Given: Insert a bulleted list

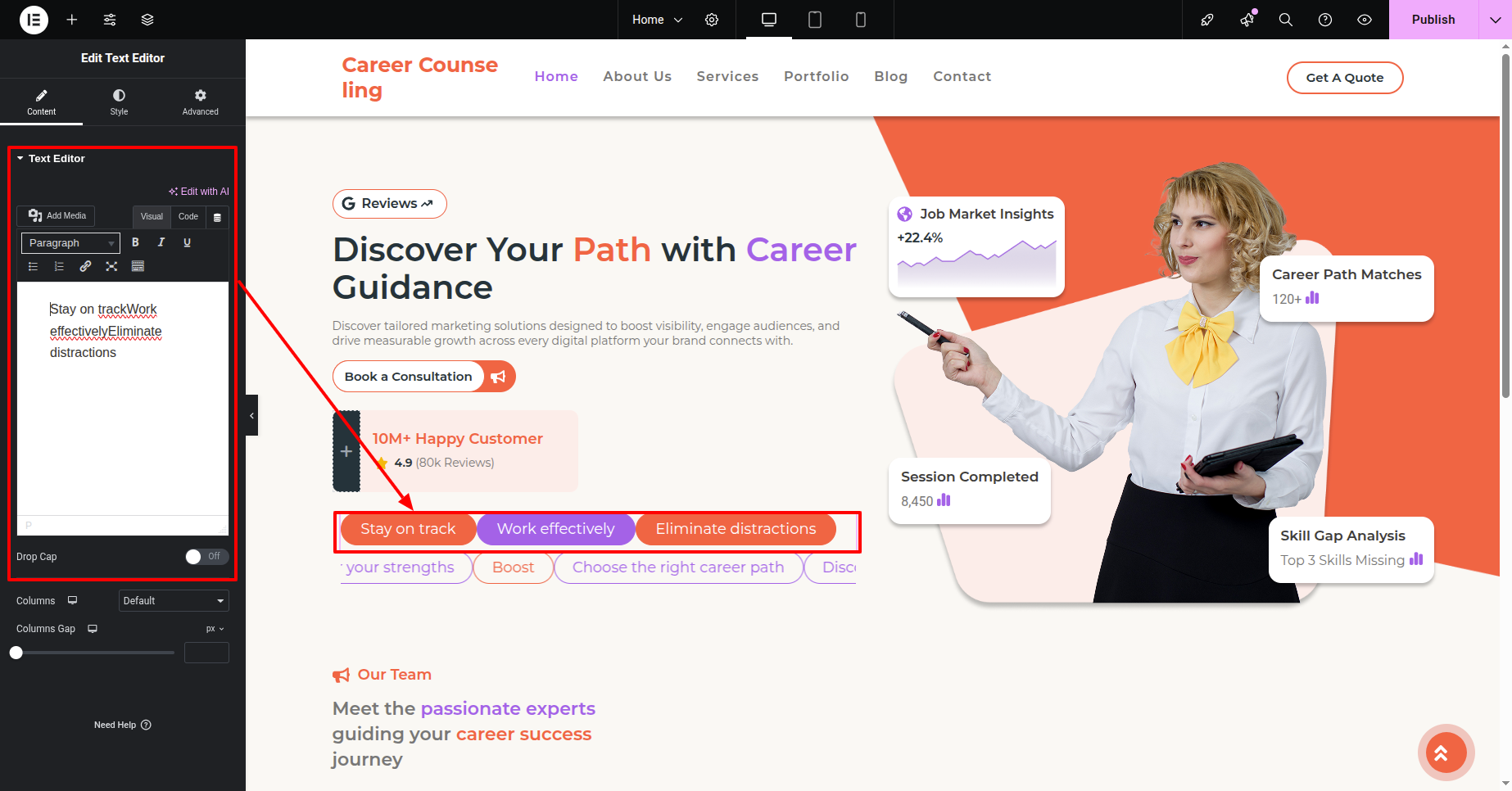Looking at the screenshot, I should (x=34, y=266).
